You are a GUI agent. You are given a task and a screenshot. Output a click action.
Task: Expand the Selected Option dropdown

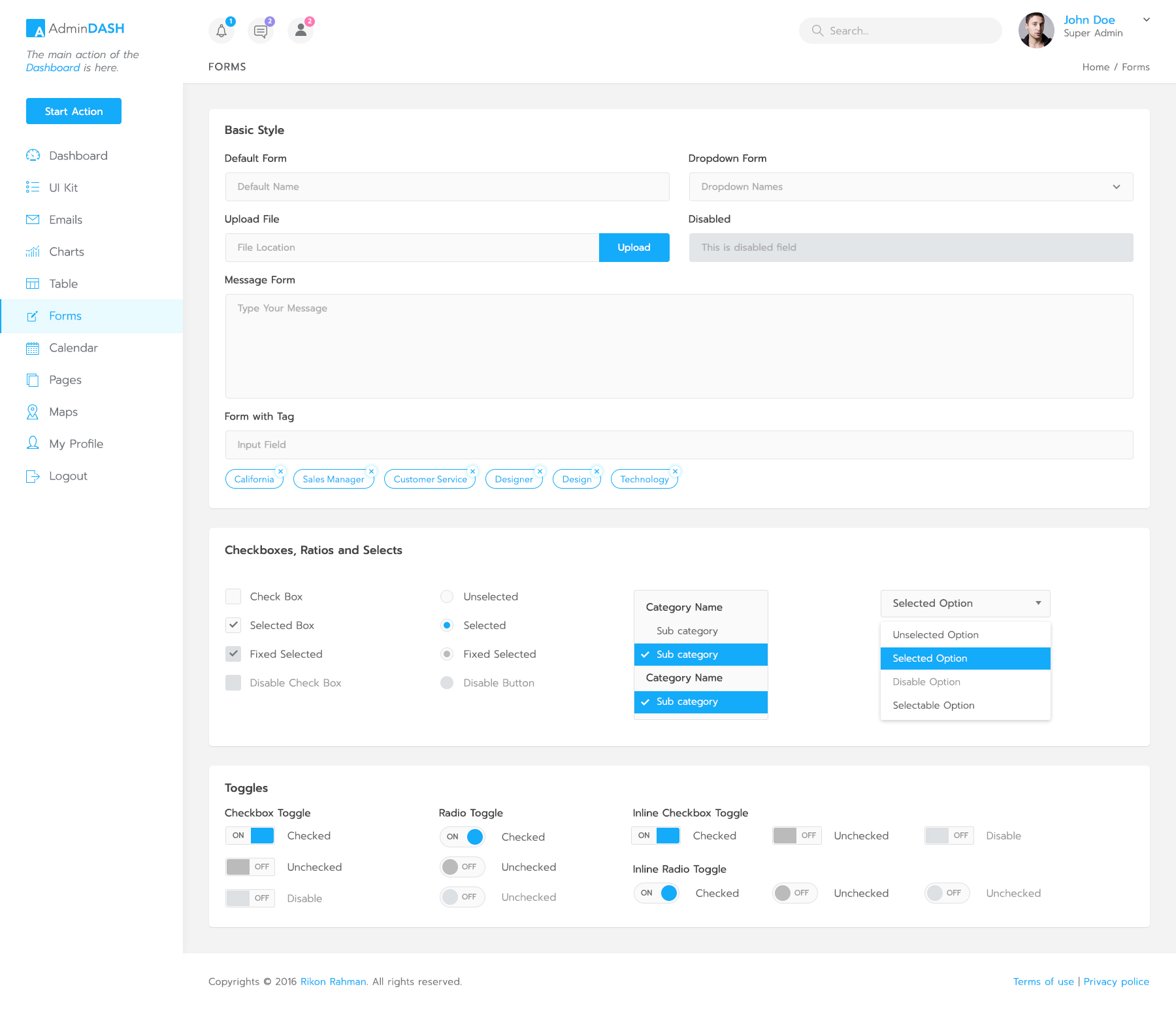point(966,604)
